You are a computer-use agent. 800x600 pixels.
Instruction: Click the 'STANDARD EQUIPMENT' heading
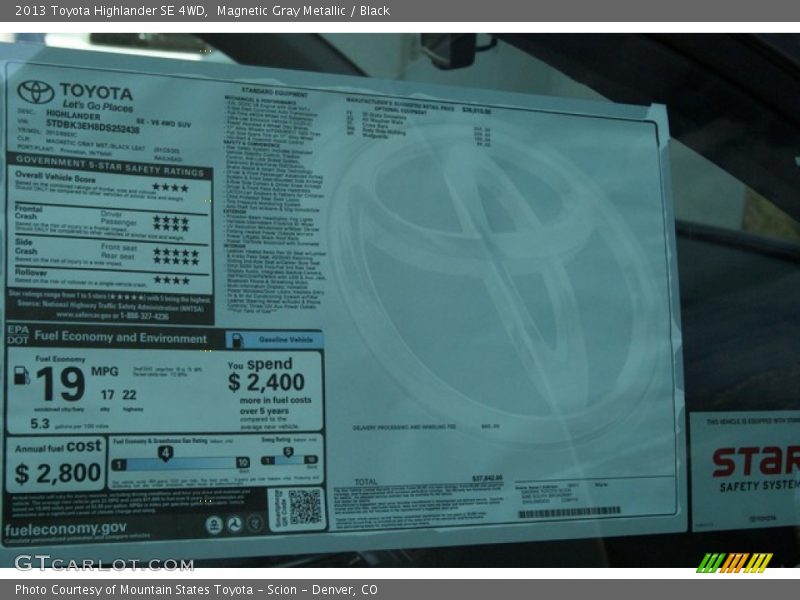[x=274, y=92]
